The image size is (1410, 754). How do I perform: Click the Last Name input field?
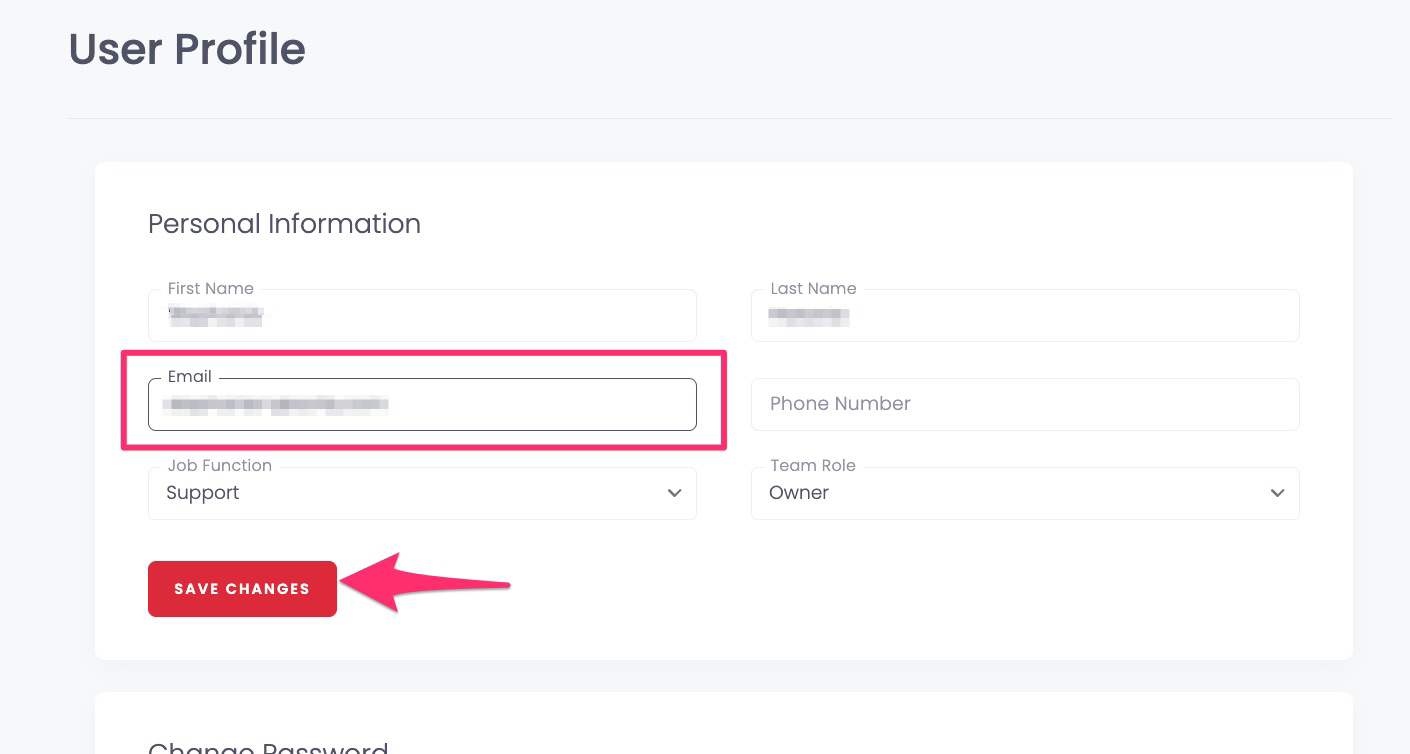pos(1025,315)
